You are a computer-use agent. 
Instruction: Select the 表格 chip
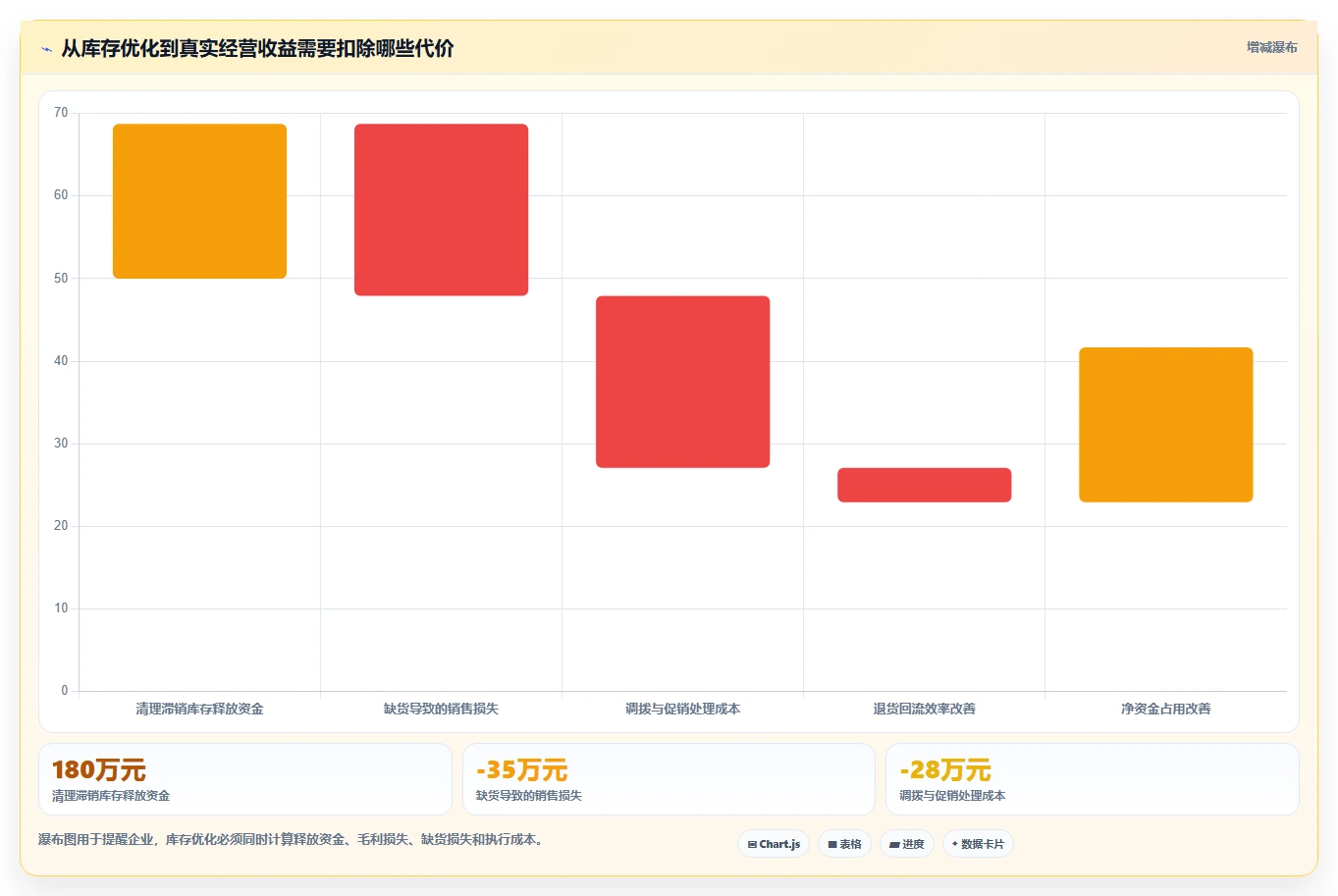[844, 844]
